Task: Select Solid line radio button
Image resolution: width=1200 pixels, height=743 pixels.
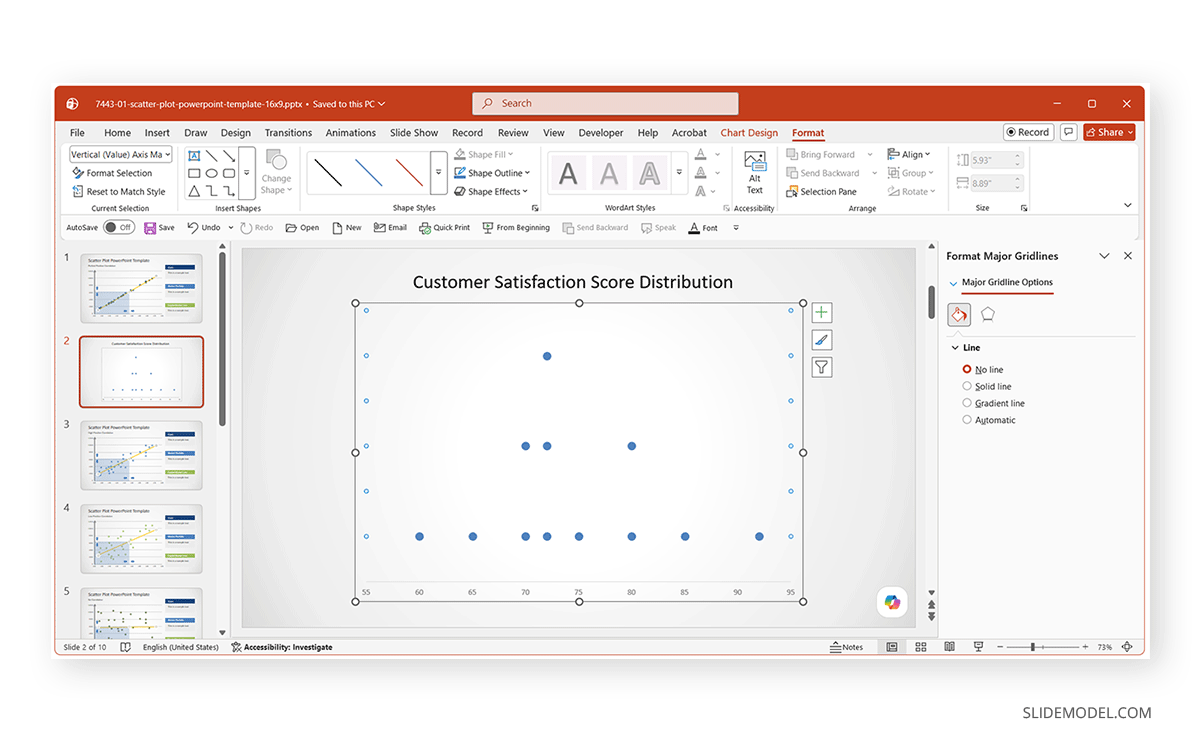Action: tap(967, 386)
